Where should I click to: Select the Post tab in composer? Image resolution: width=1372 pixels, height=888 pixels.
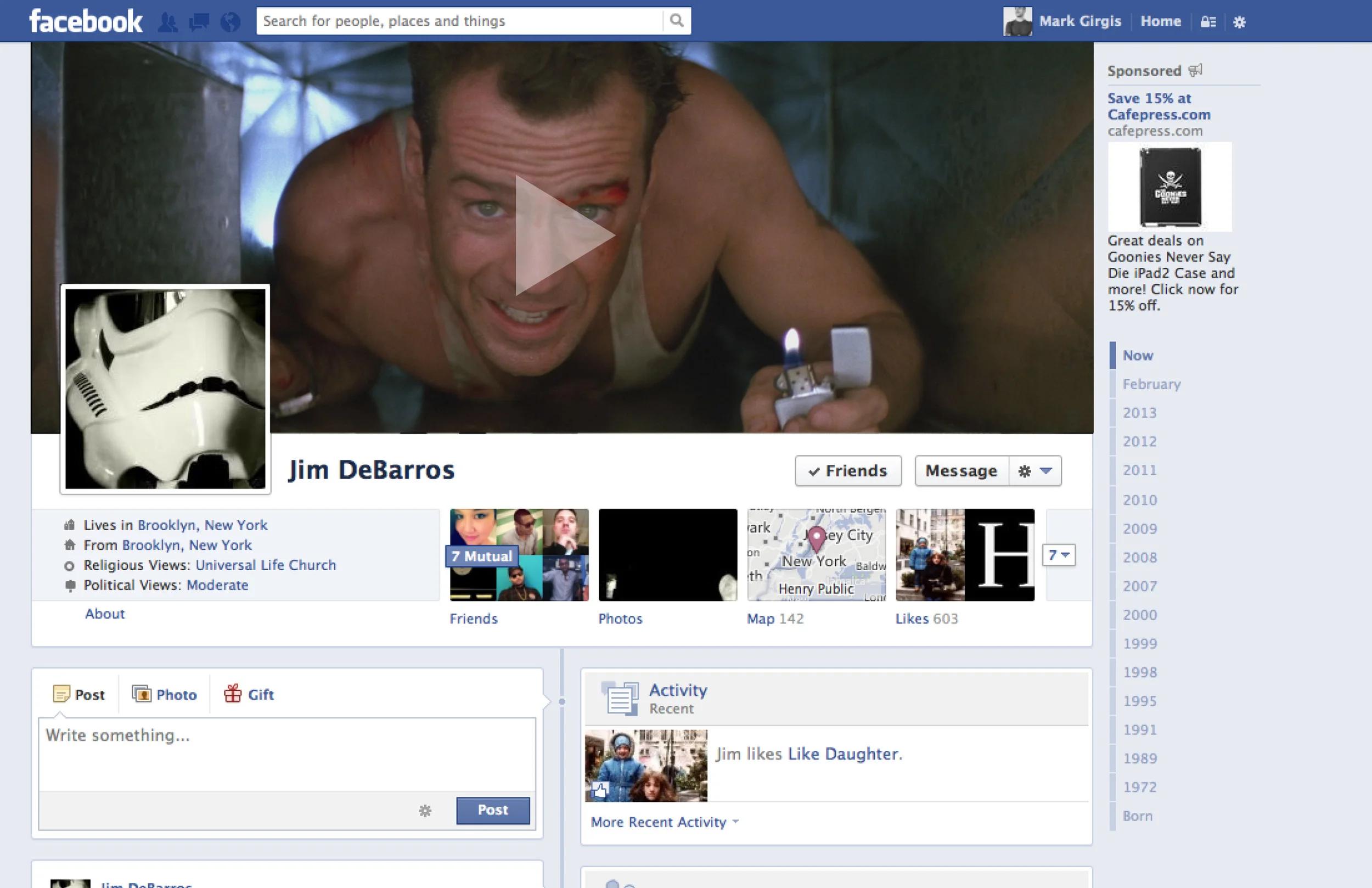[x=78, y=694]
